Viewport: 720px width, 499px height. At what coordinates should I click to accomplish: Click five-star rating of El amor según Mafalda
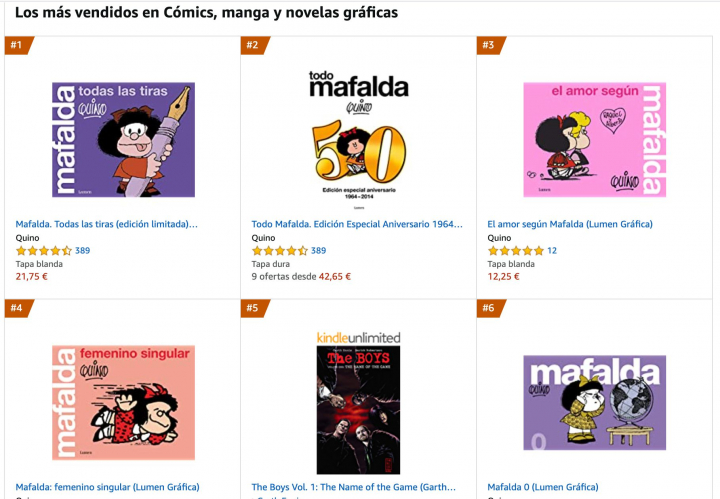[x=515, y=250]
